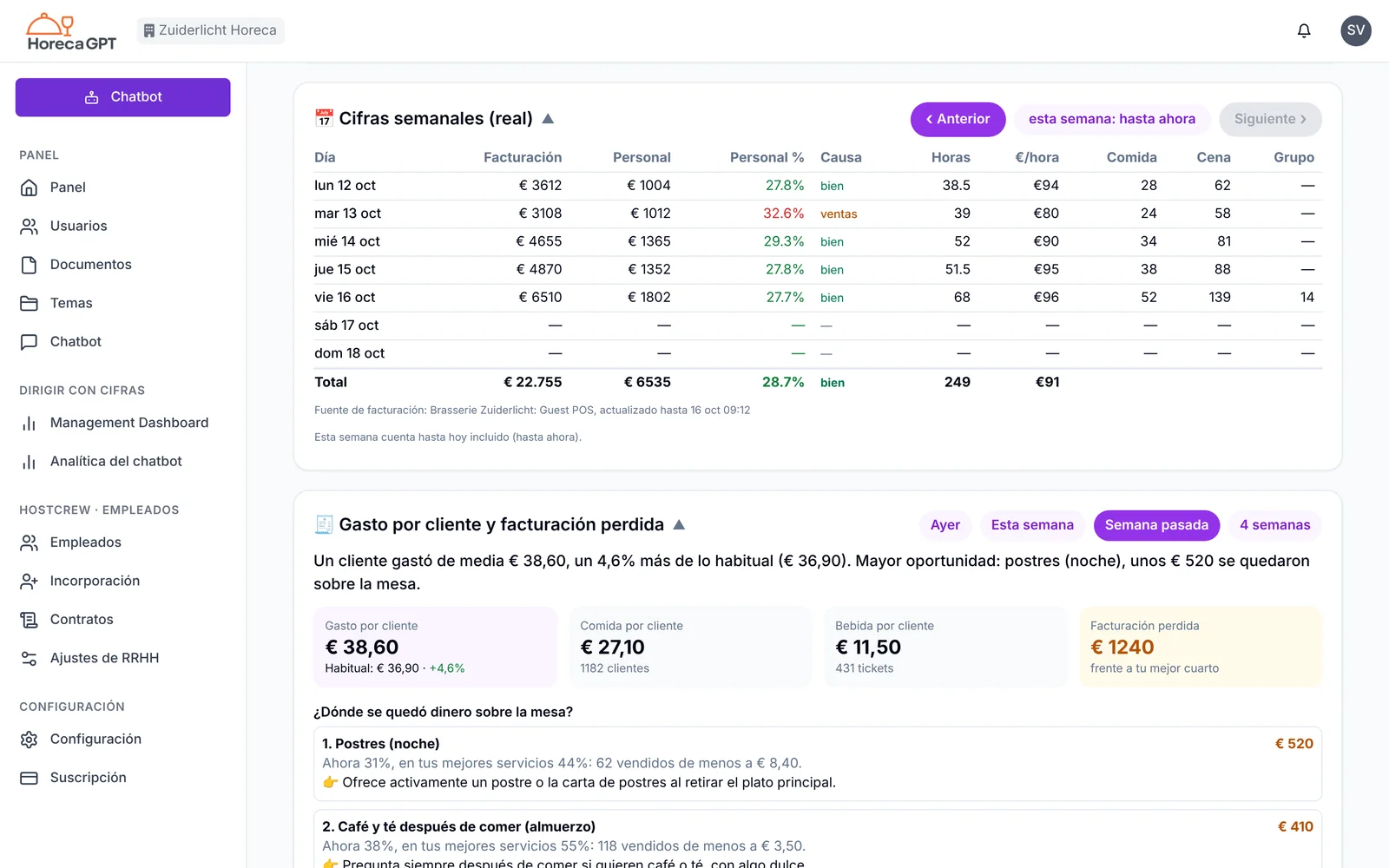This screenshot has width=1389, height=868.
Task: Open the Postres (noche) opportunity card
Action: (817, 764)
